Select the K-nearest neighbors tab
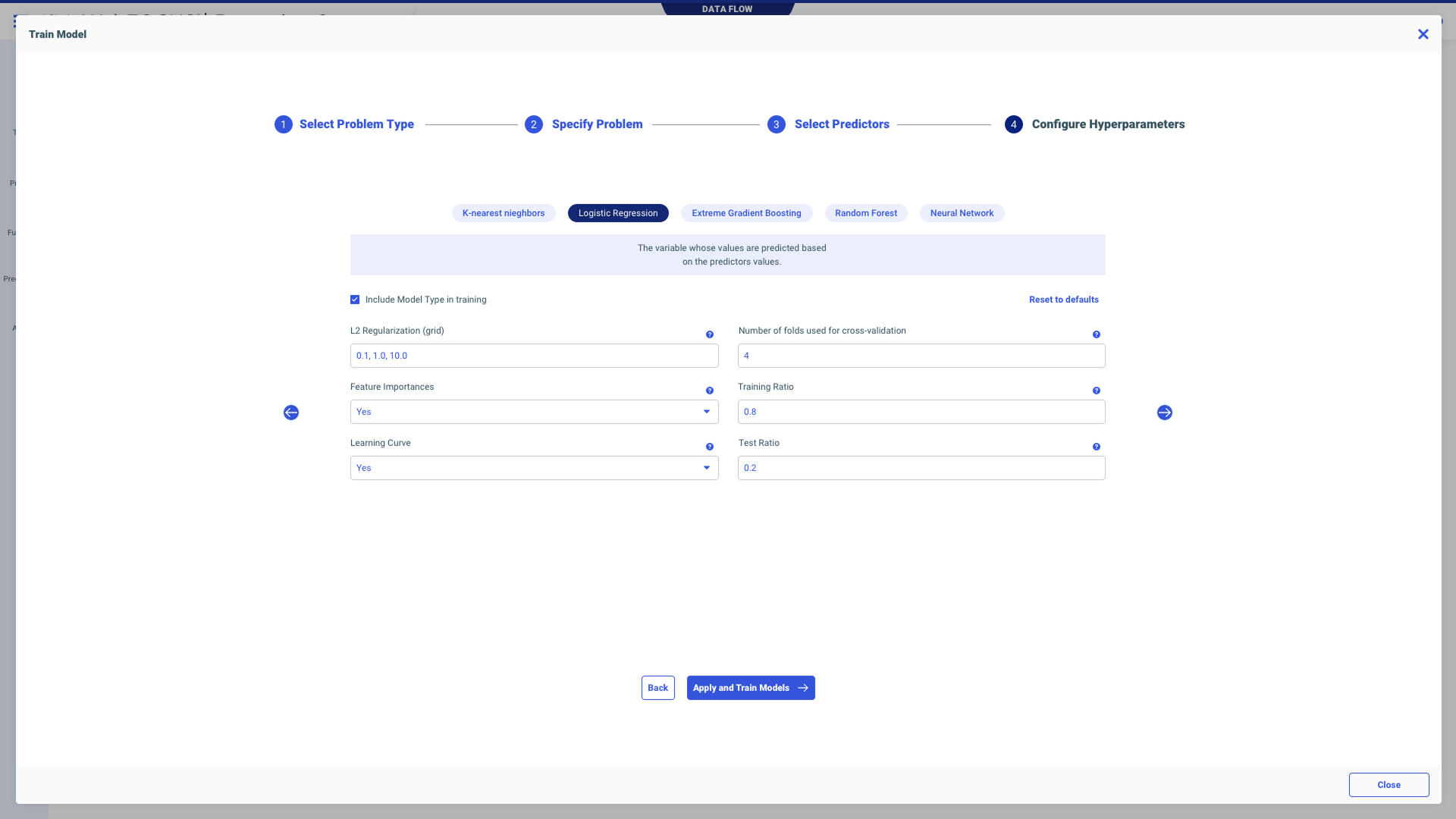Viewport: 1456px width, 819px height. point(504,213)
